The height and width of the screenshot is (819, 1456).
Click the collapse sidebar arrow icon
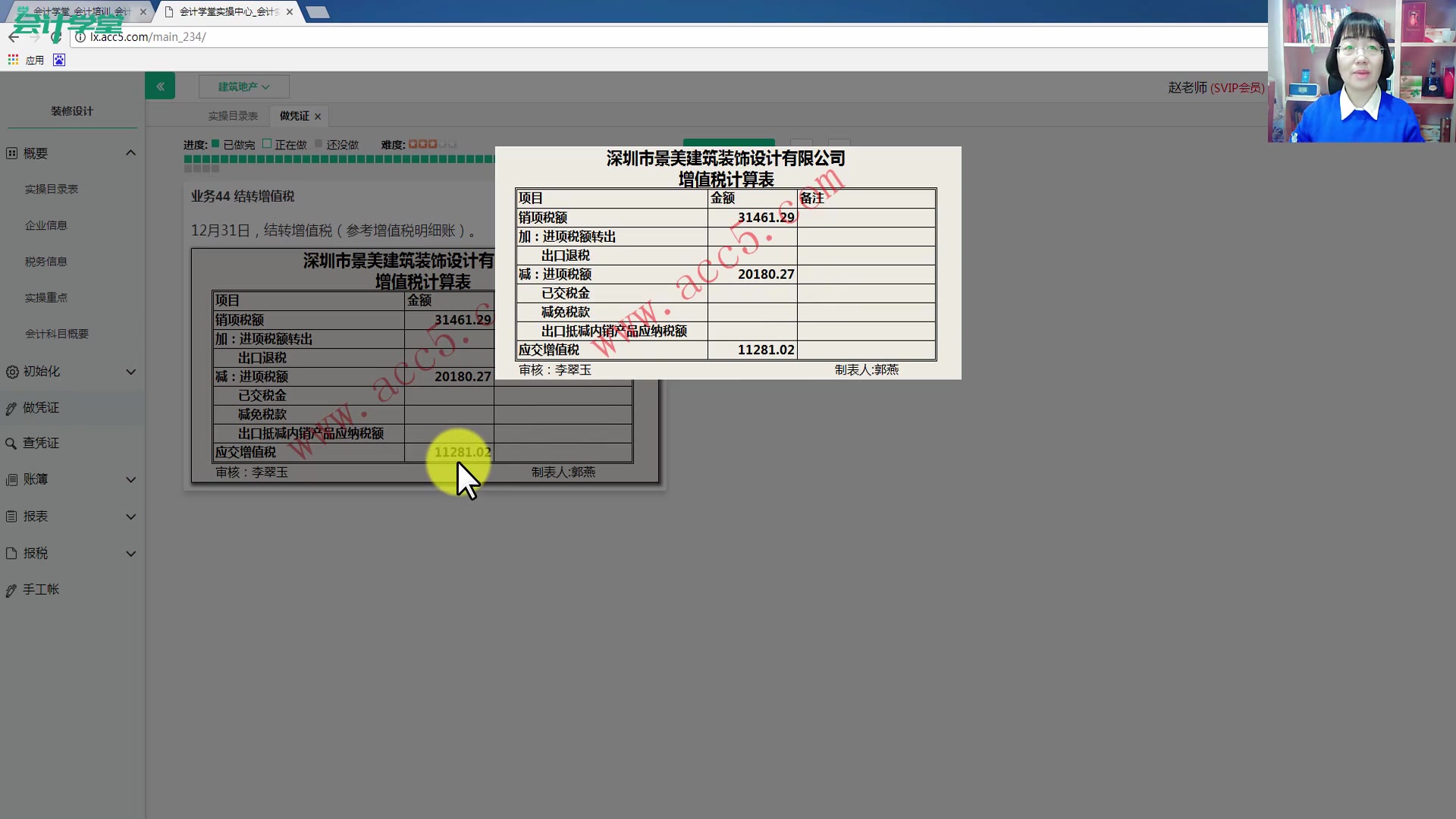coord(160,86)
